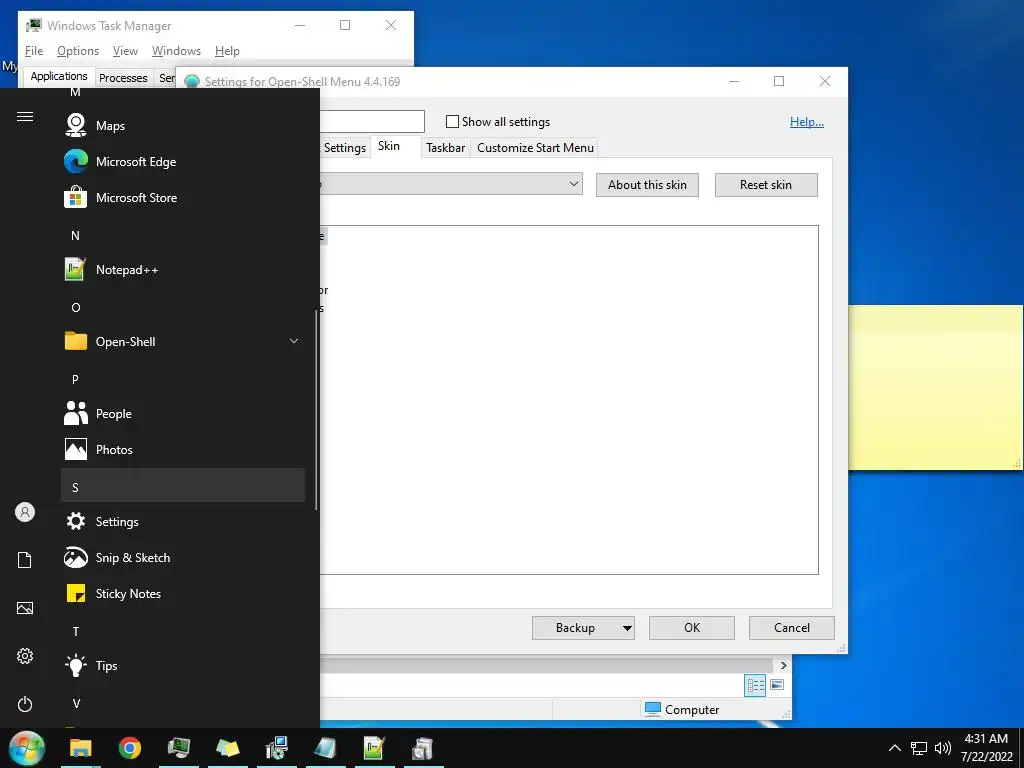Click the installer taskbar icon with disc
This screenshot has width=1024, height=768.
[x=277, y=748]
